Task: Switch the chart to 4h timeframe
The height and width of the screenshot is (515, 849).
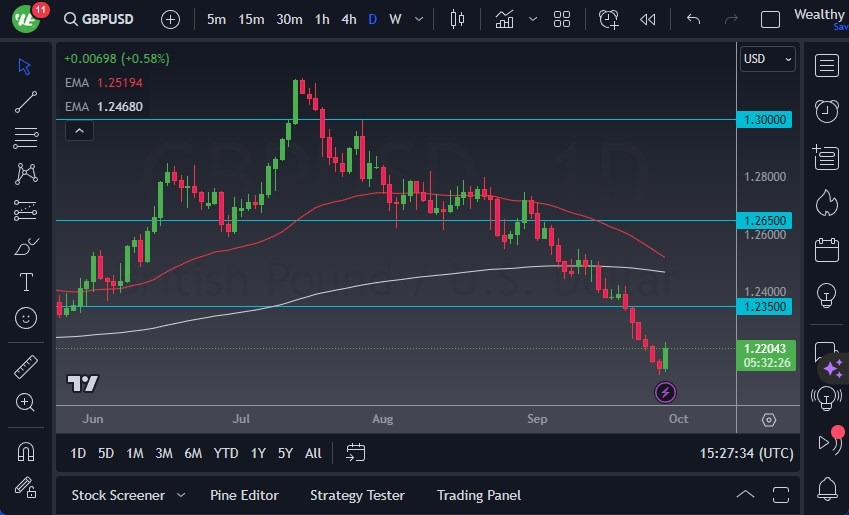Action: pos(348,19)
